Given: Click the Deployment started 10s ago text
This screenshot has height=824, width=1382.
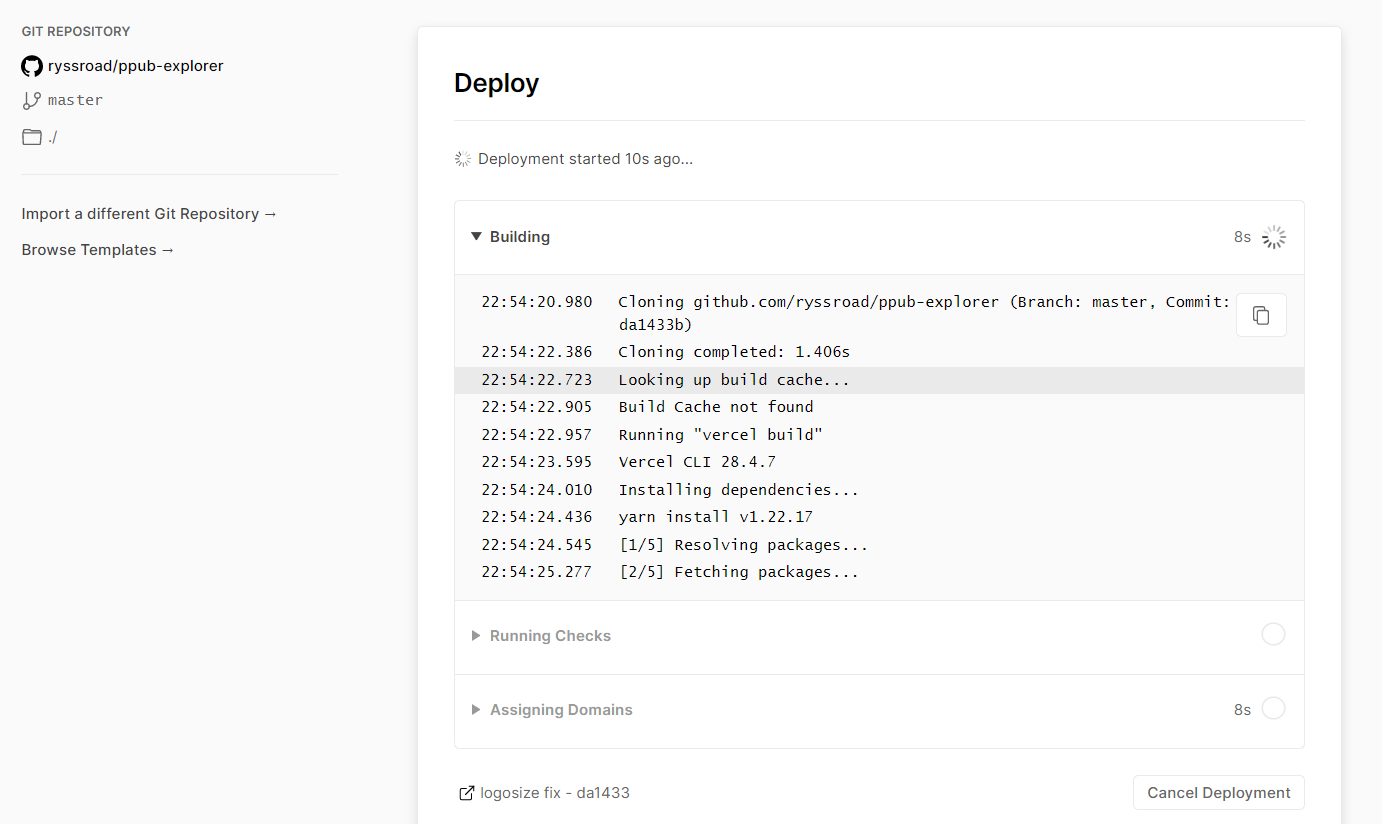Looking at the screenshot, I should point(585,159).
